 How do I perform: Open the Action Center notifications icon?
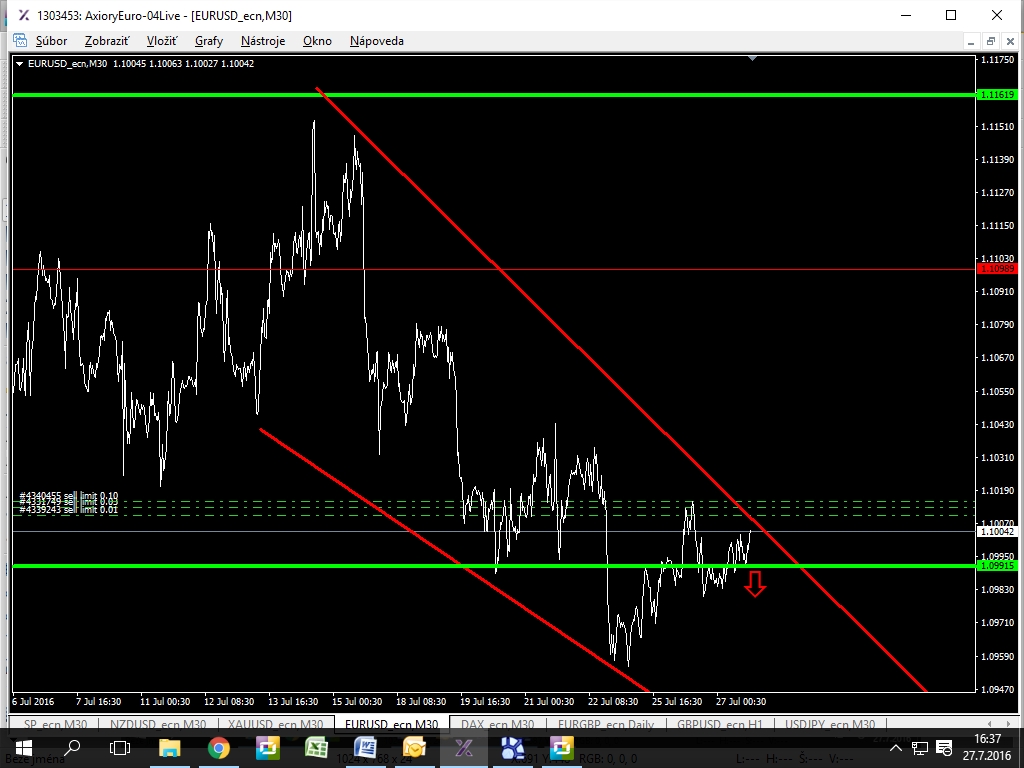pos(944,748)
